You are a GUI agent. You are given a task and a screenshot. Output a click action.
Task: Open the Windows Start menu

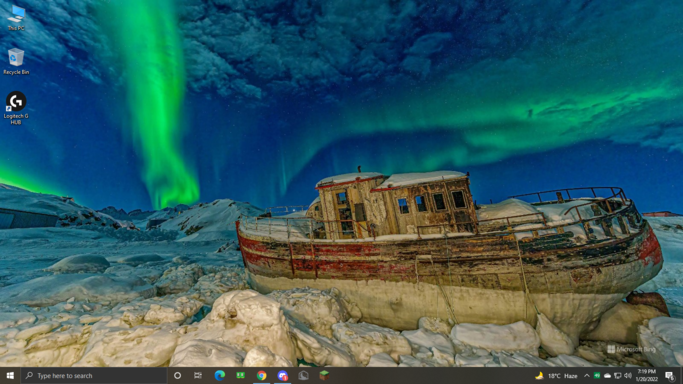pos(10,375)
